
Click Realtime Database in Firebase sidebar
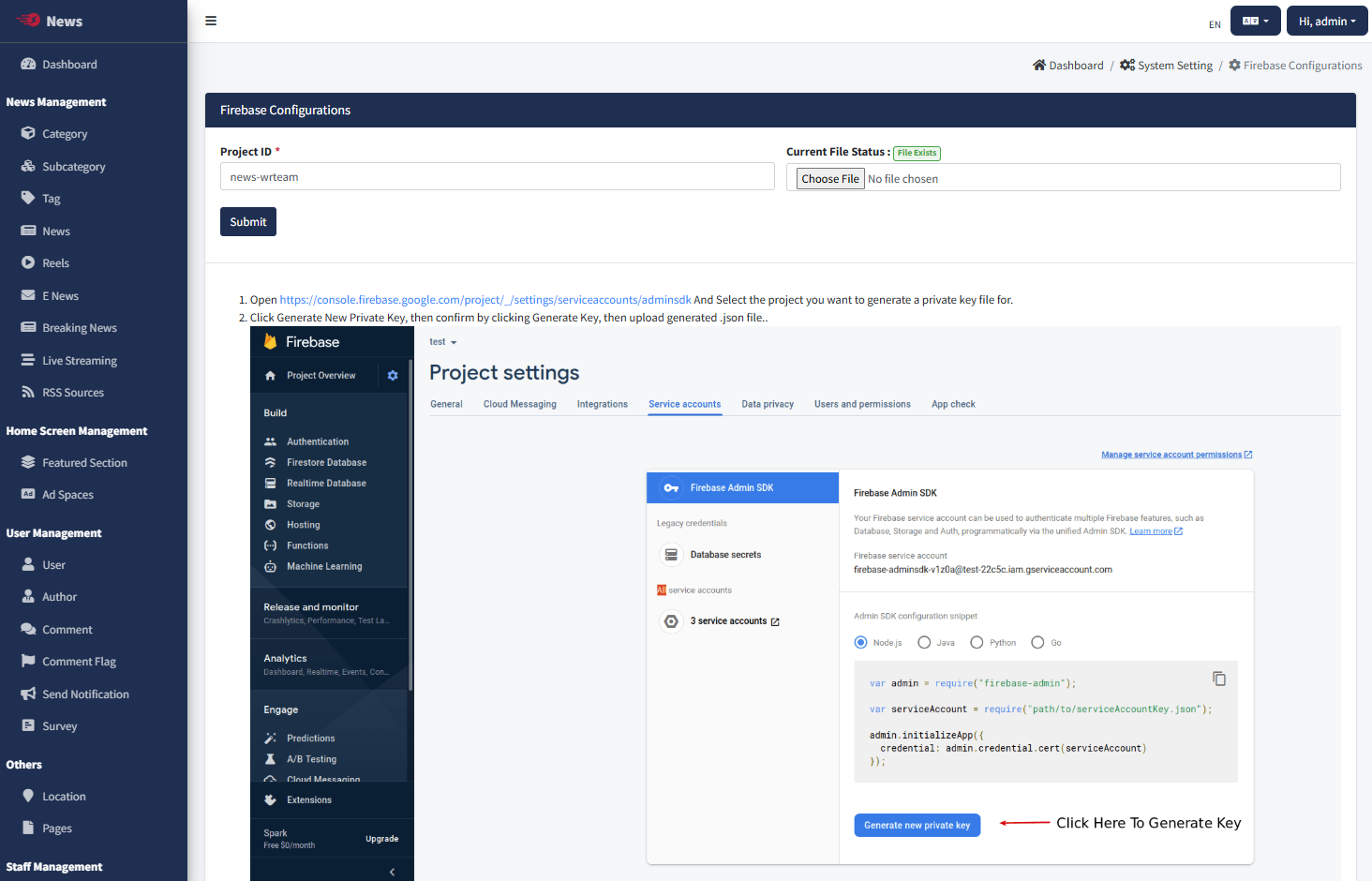316,483
